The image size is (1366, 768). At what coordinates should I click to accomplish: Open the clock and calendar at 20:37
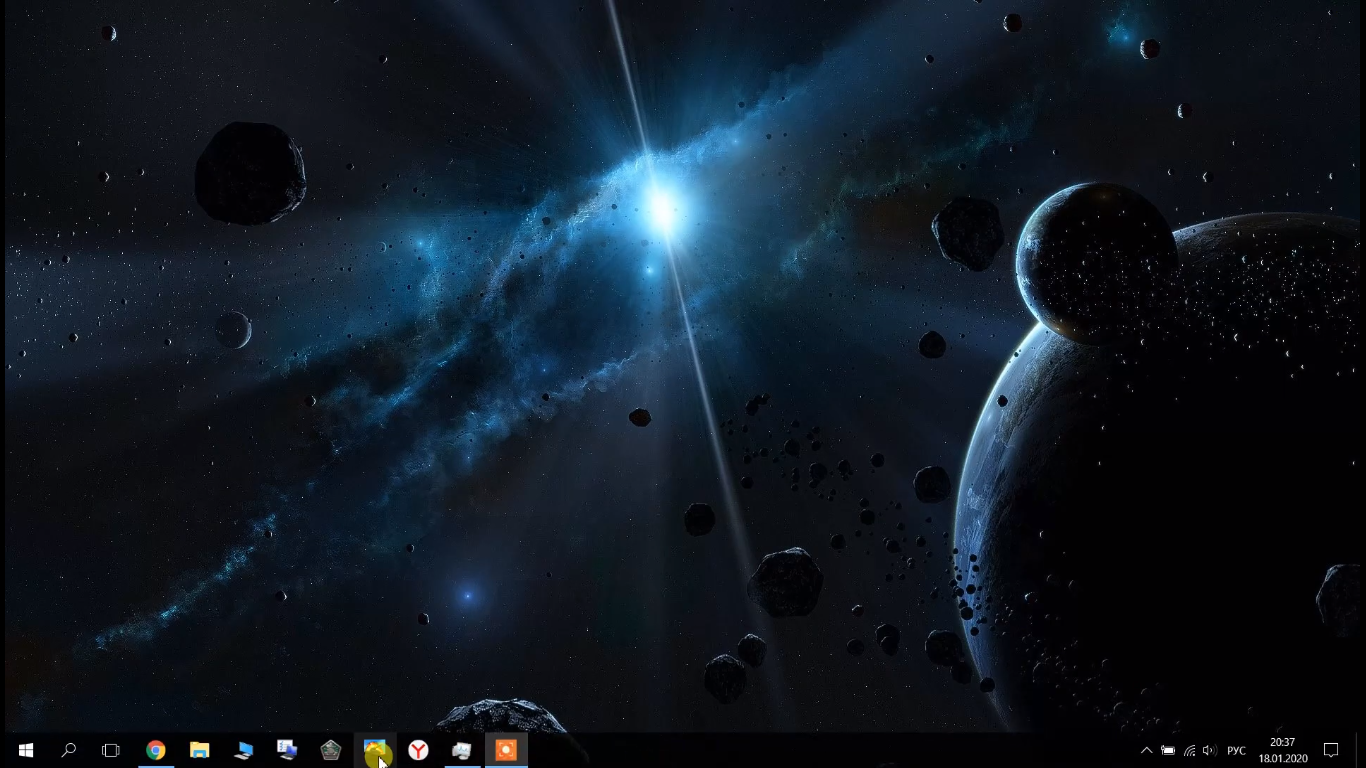[1283, 750]
